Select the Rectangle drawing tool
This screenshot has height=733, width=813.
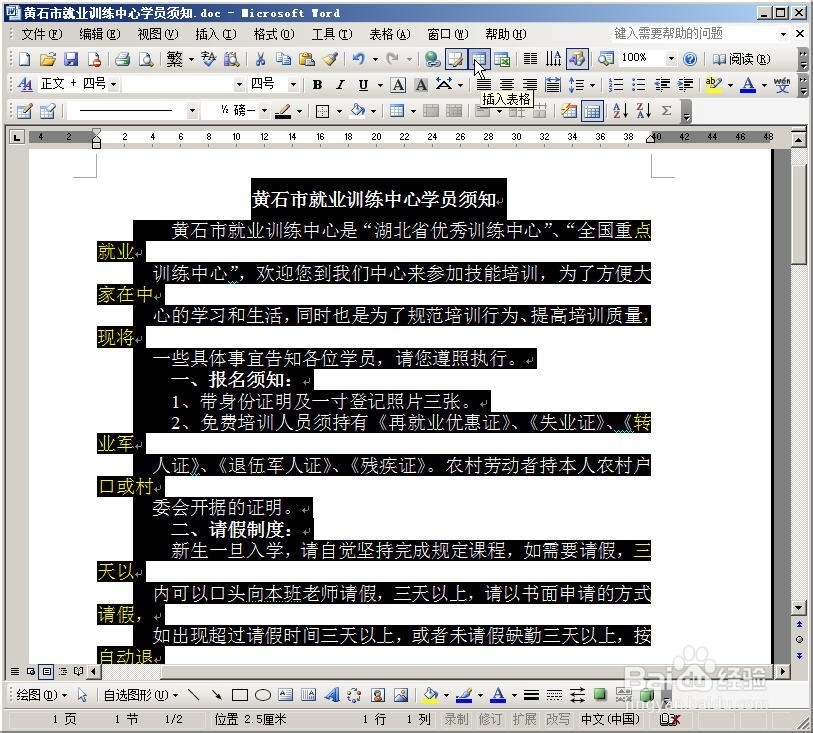pyautogui.click(x=240, y=695)
